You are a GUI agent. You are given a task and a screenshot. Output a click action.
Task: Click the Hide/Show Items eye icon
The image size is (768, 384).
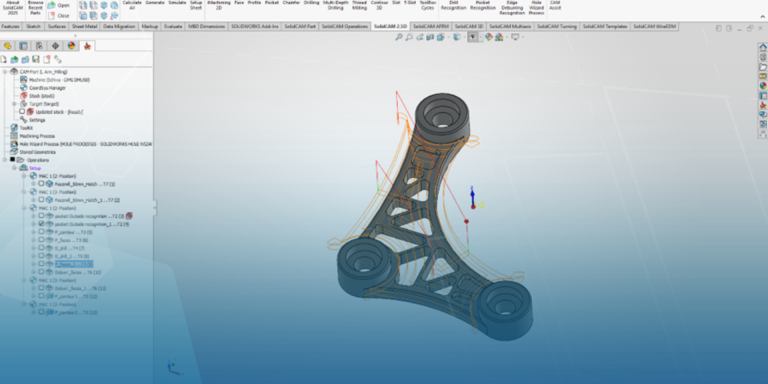(473, 37)
